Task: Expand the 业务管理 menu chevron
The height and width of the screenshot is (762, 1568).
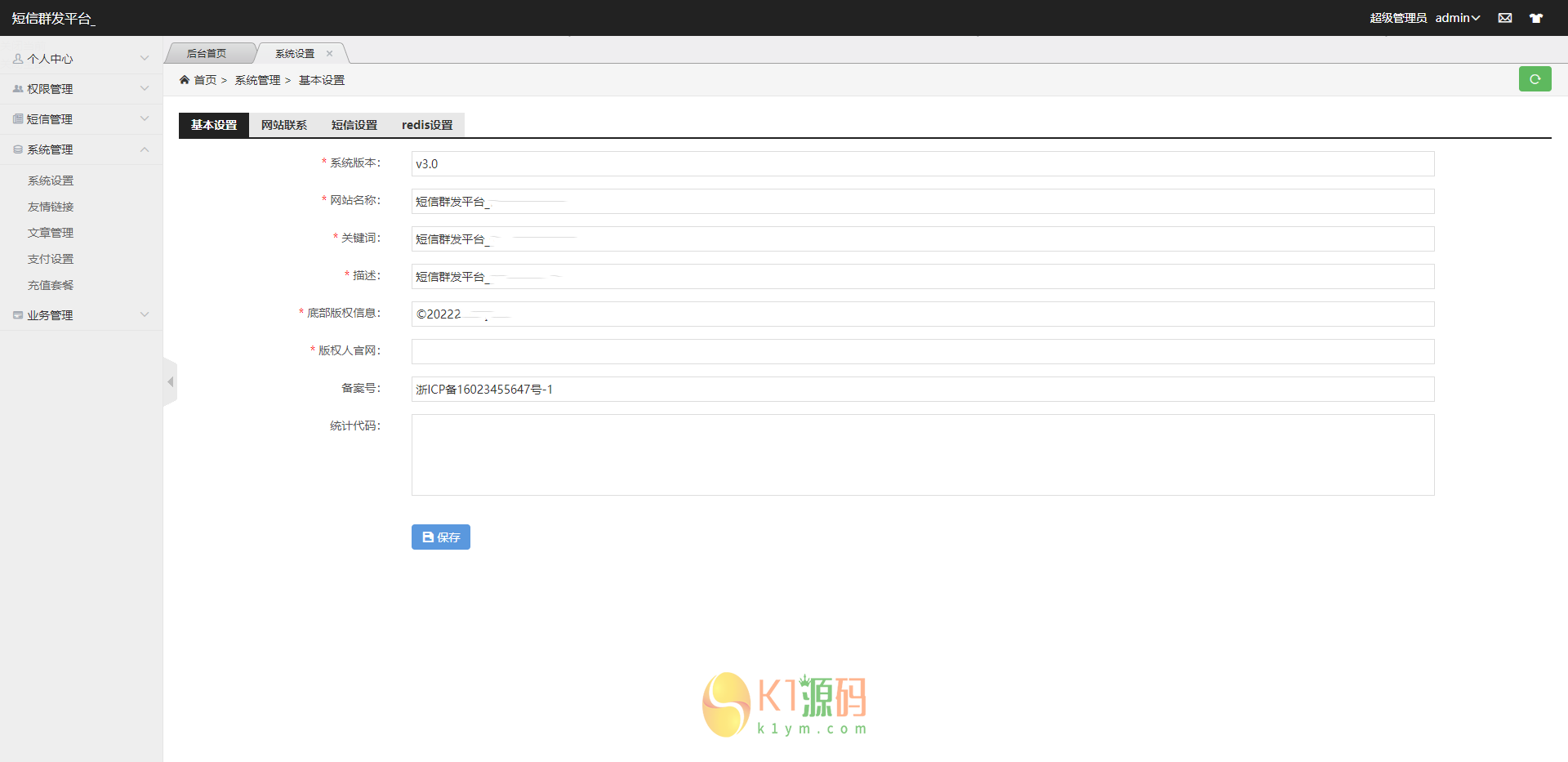Action: point(145,315)
